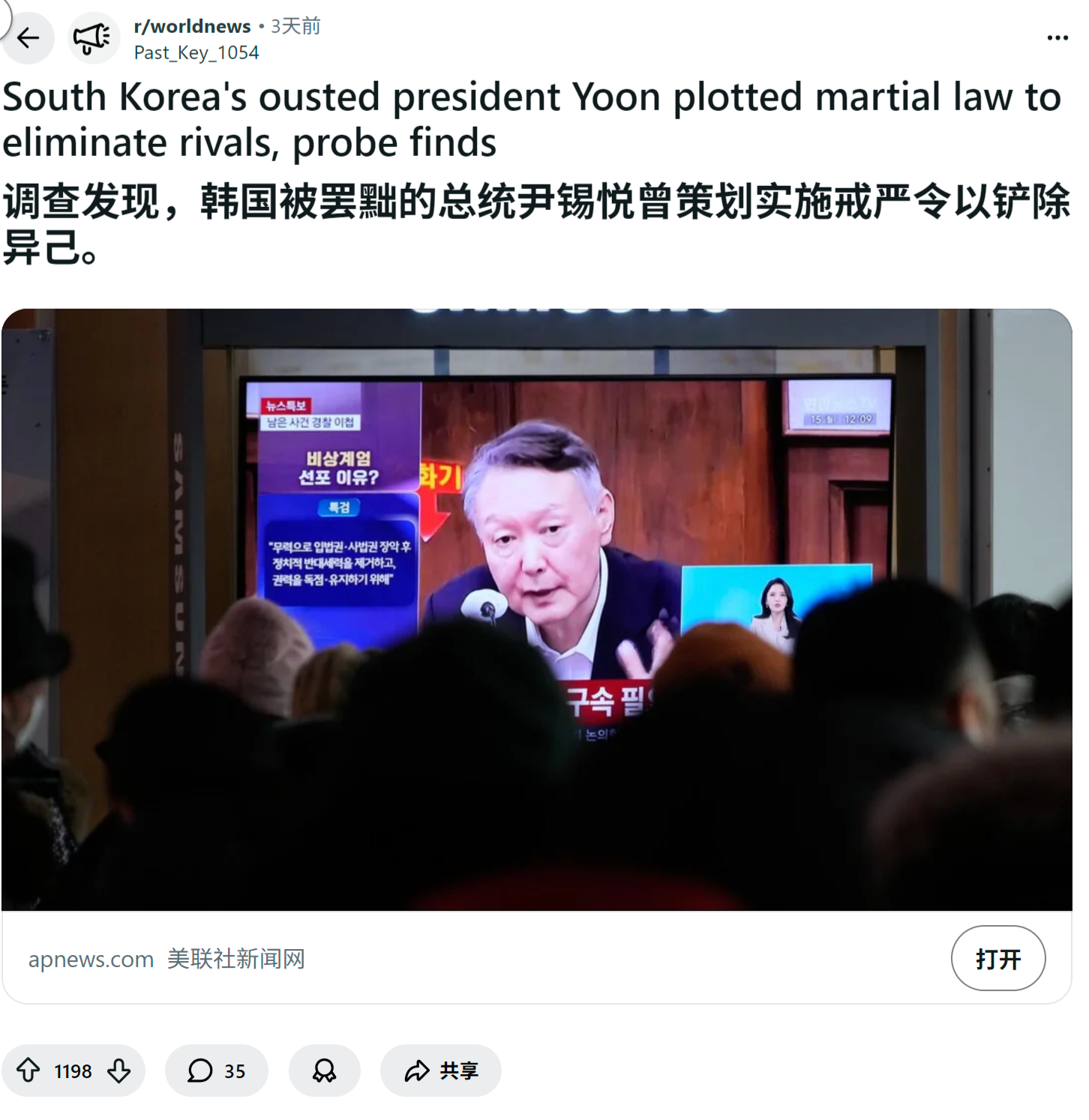Go back using the left arrow

(28, 37)
